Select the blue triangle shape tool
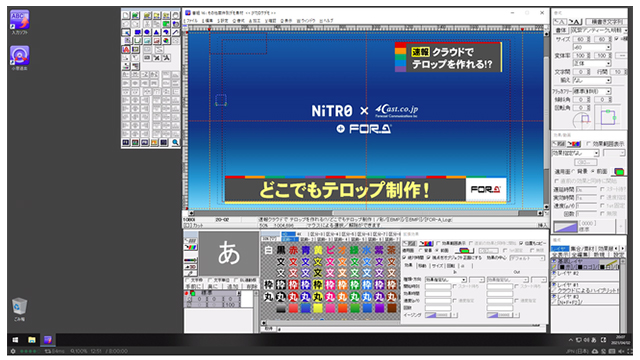Screen dimensions: 640x360 coord(156,32)
